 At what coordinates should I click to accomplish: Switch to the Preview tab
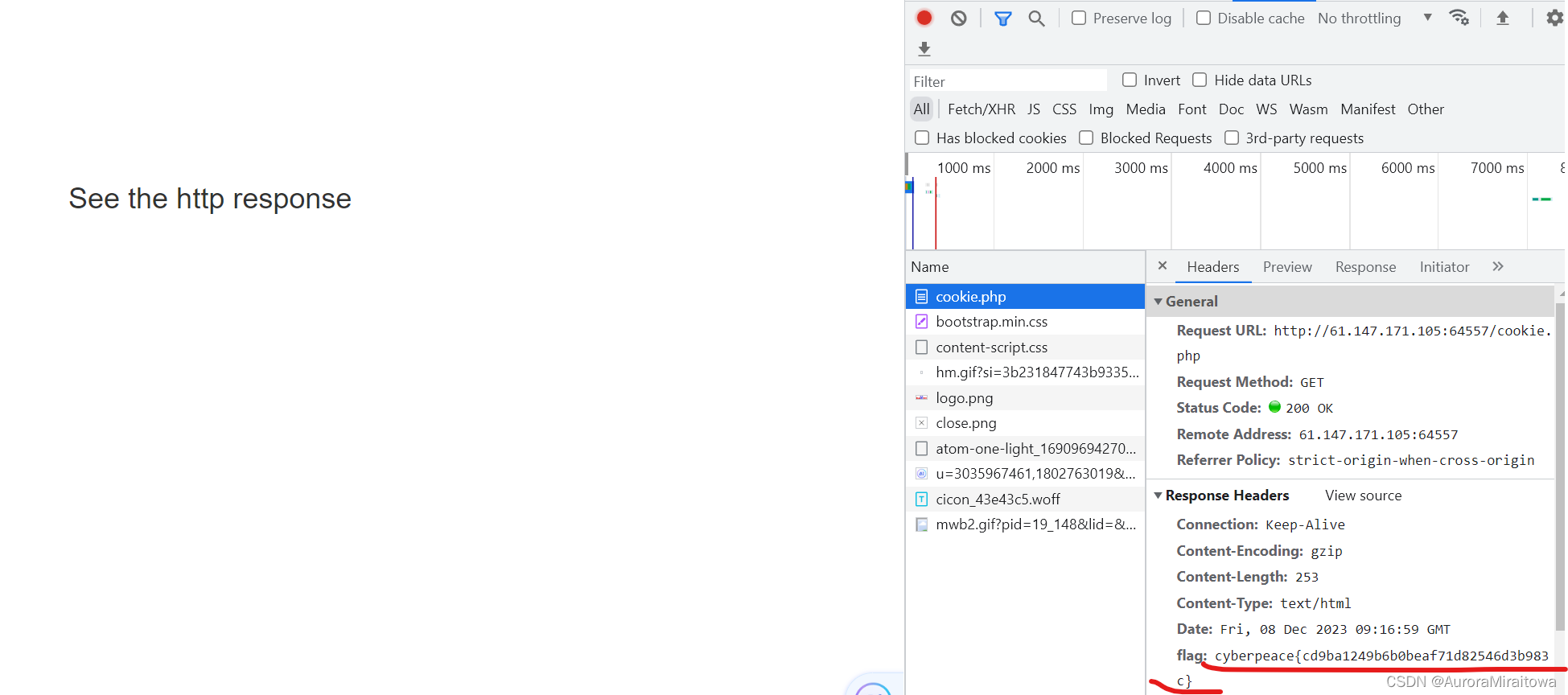click(1287, 267)
